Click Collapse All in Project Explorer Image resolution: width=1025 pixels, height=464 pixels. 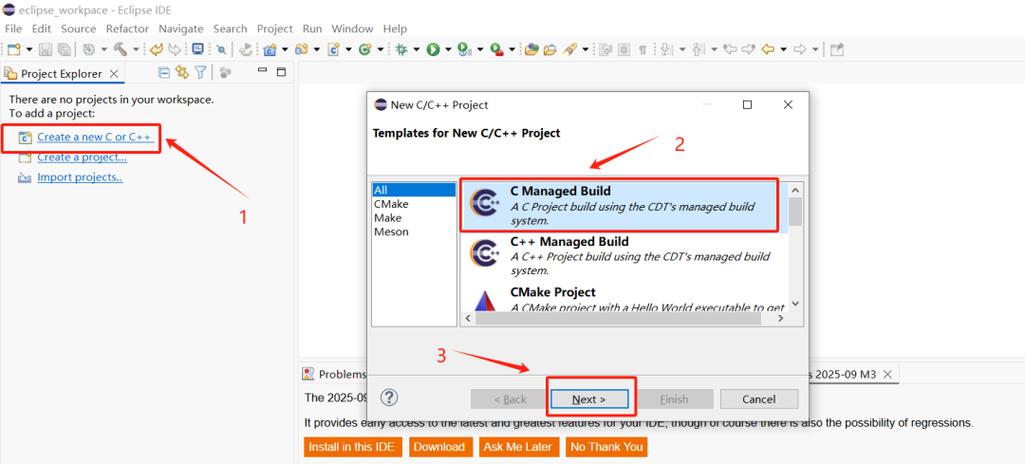(x=164, y=73)
